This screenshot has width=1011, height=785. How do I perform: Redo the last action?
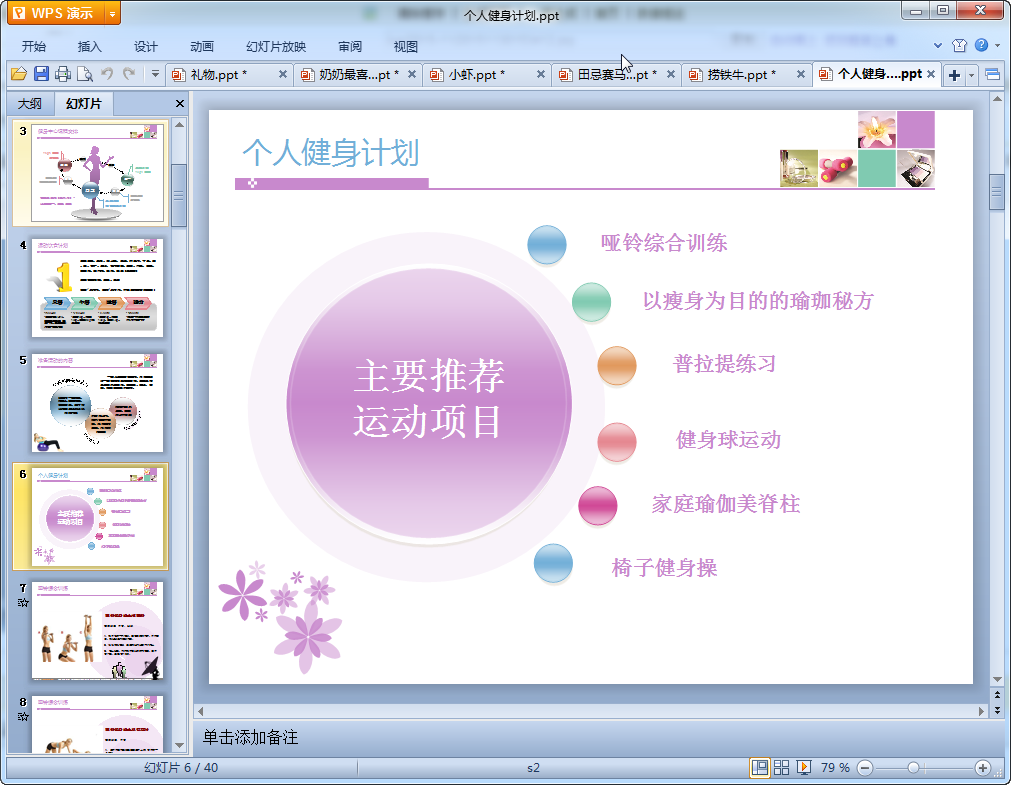(x=129, y=74)
